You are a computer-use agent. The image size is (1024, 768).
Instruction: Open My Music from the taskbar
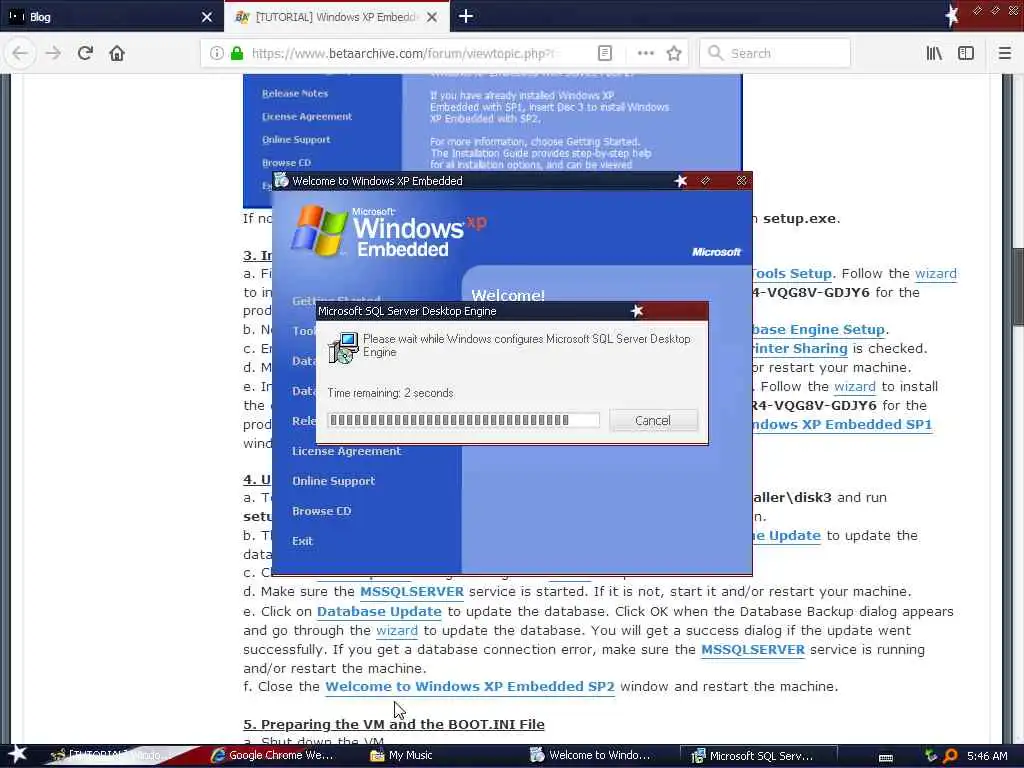(402, 755)
